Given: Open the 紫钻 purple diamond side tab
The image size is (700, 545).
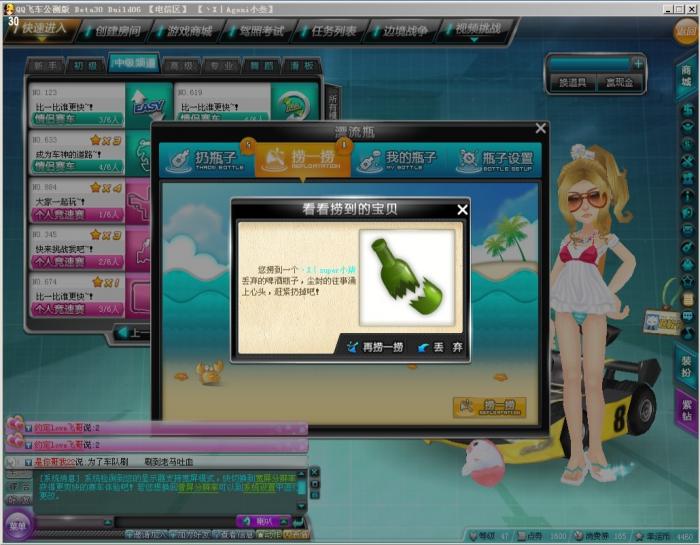Looking at the screenshot, I should click(x=687, y=410).
